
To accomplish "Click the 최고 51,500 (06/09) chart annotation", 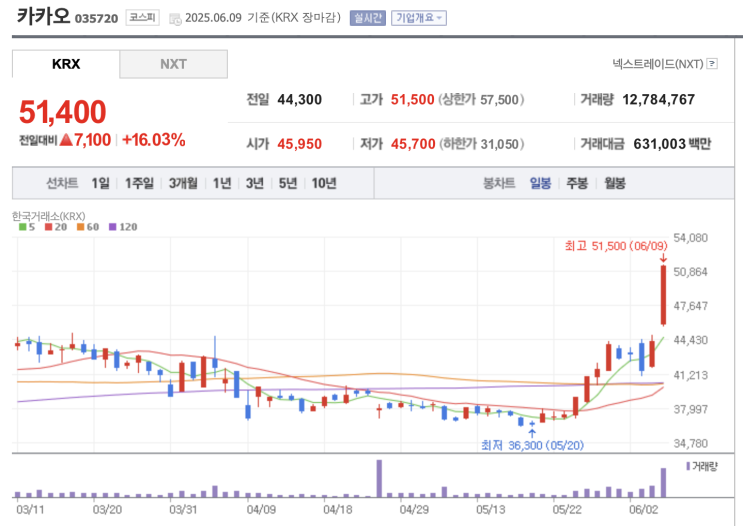I will point(616,246).
